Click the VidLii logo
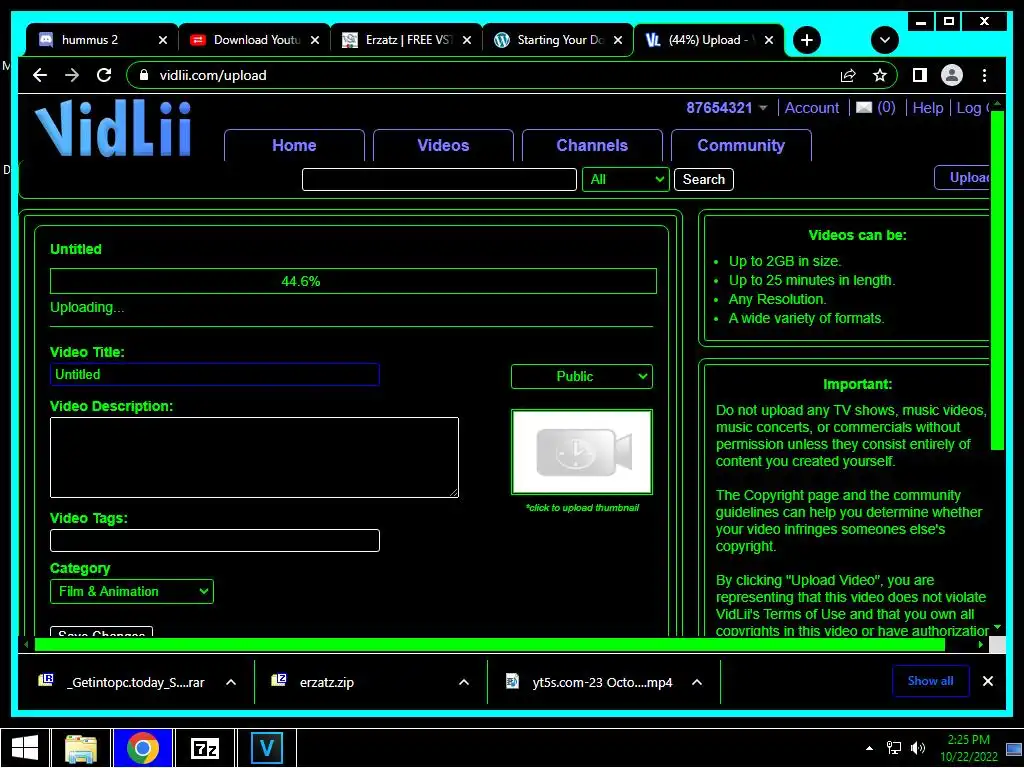This screenshot has height=768, width=1024. click(x=113, y=129)
